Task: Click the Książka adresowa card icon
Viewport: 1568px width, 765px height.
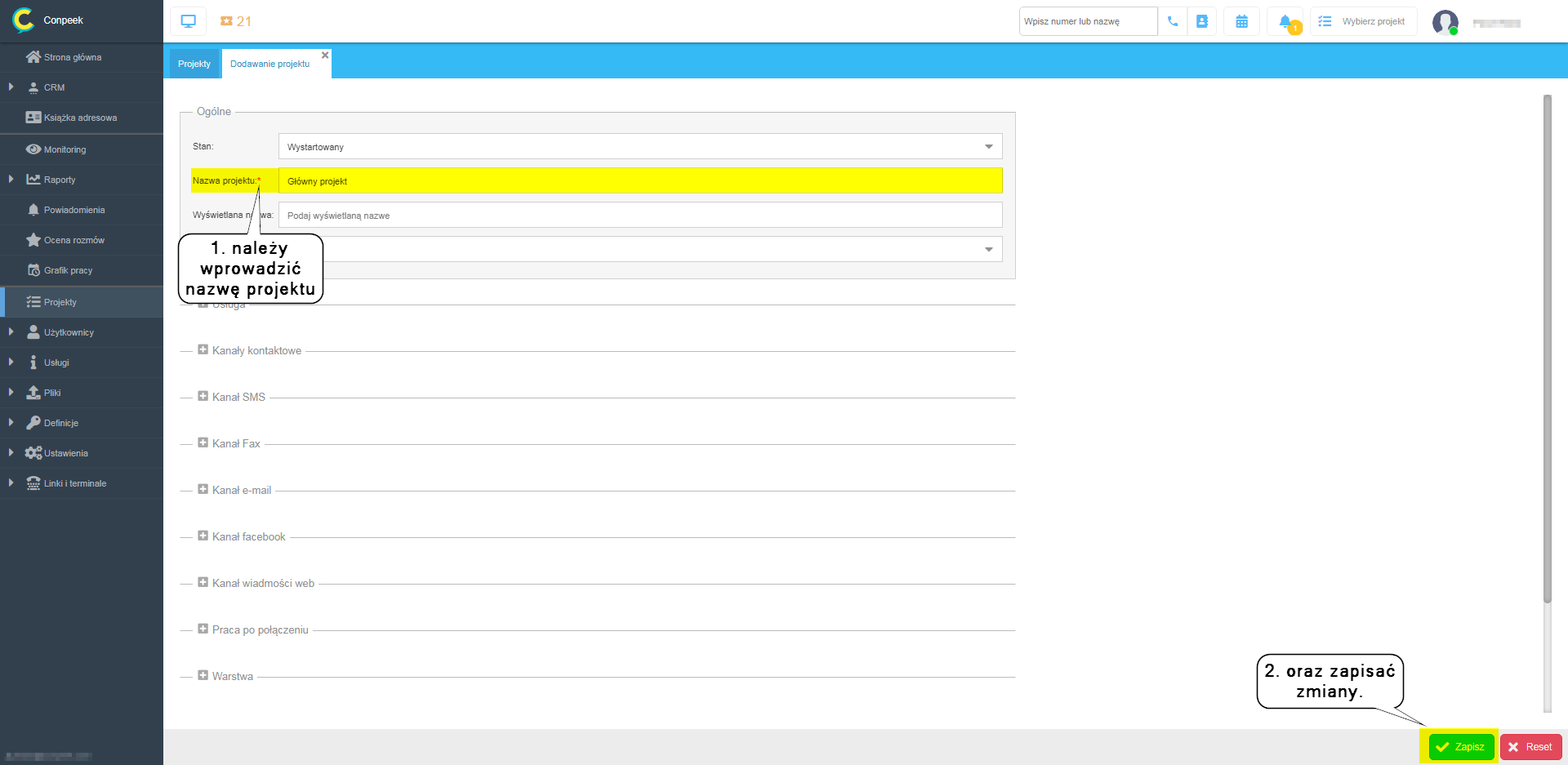Action: 33,118
